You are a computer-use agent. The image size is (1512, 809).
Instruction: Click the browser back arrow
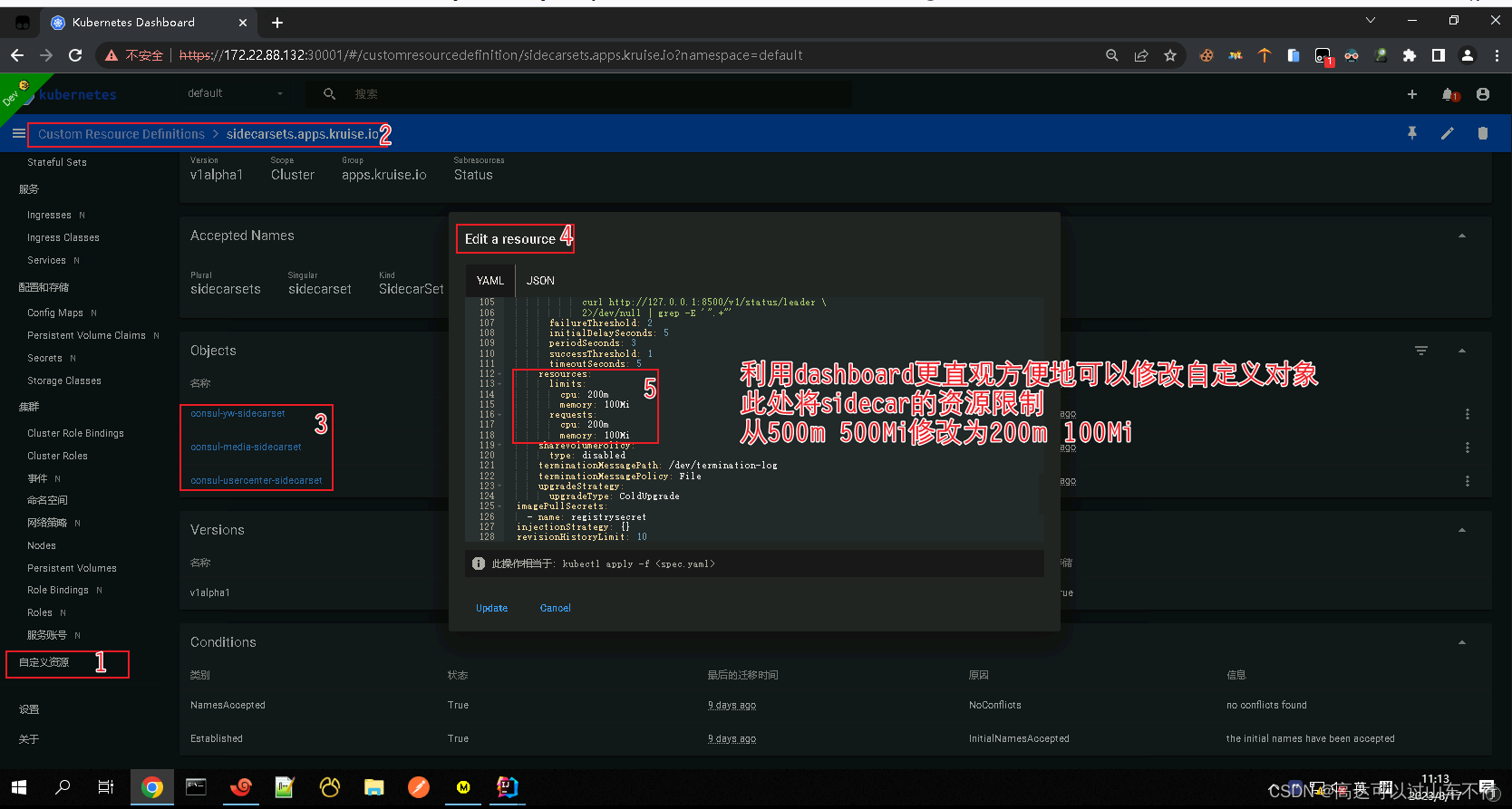point(17,55)
